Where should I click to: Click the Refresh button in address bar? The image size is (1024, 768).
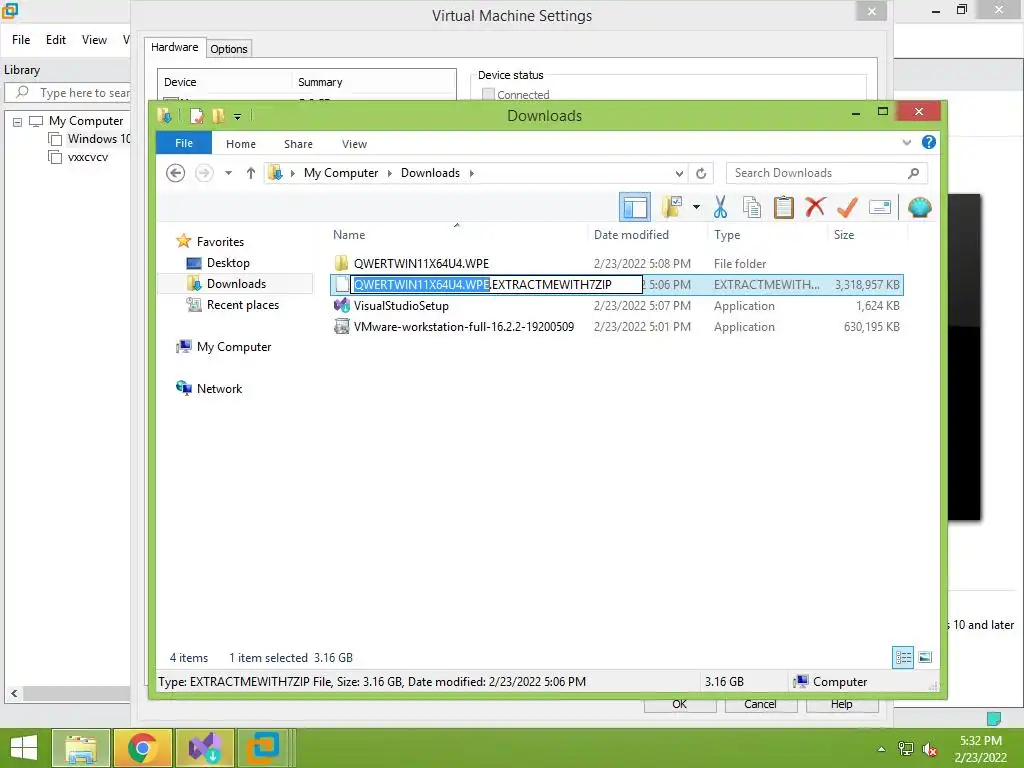(701, 174)
